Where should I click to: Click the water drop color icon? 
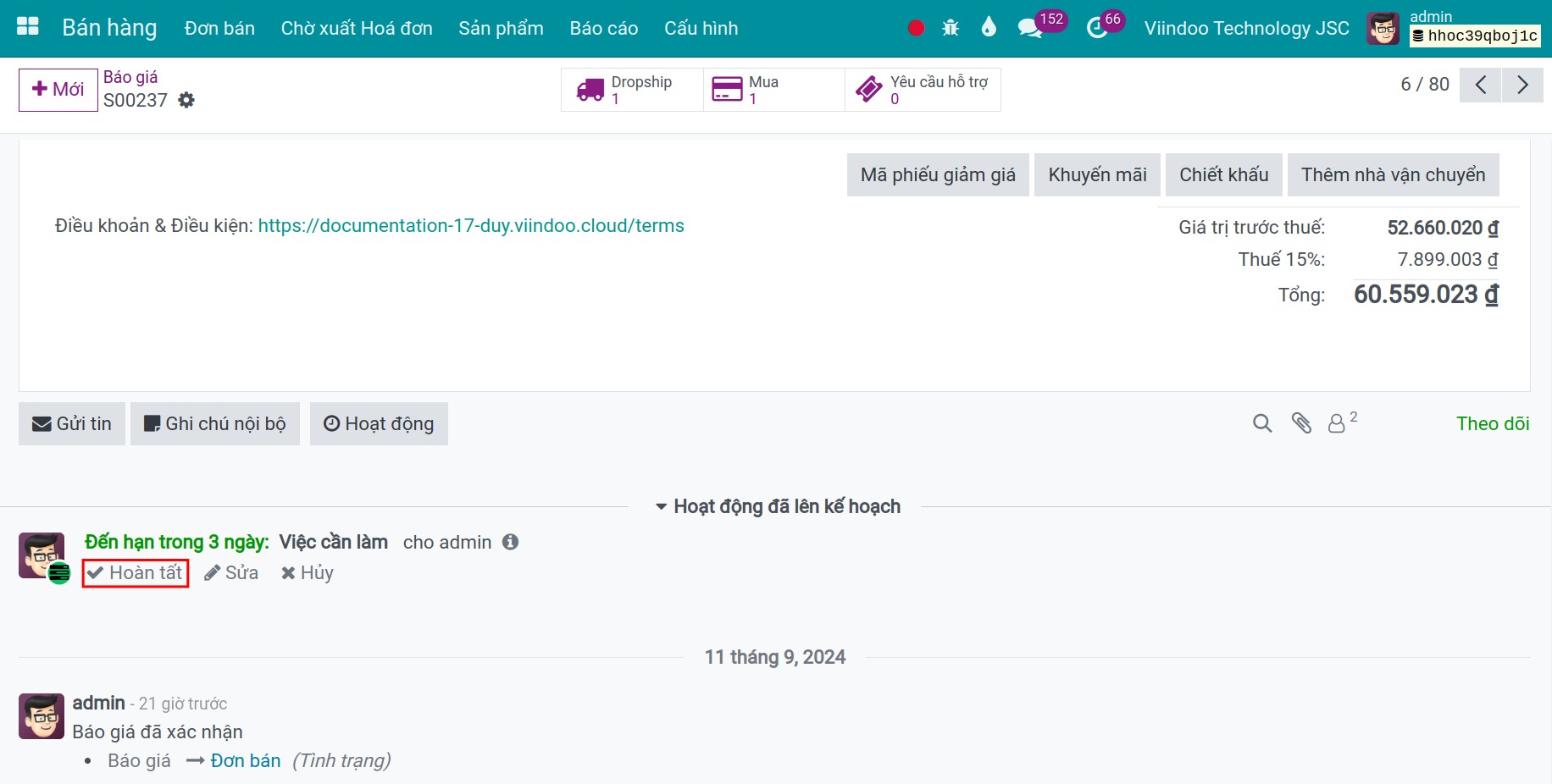click(988, 28)
